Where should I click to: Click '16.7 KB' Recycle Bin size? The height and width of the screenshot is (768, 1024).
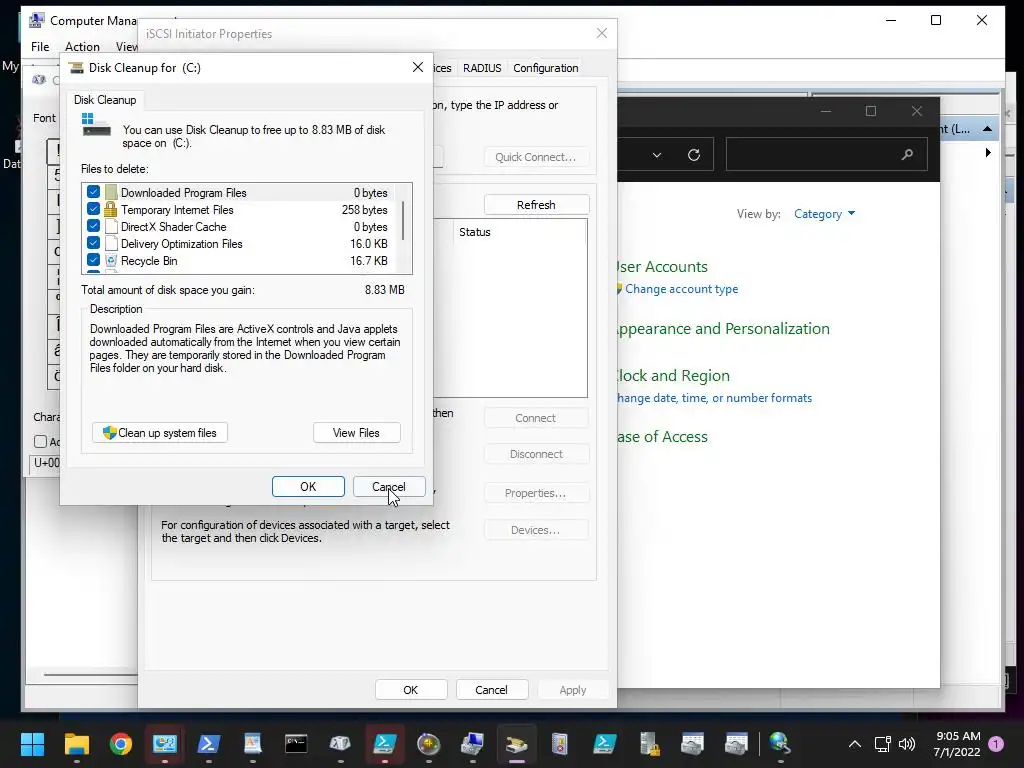click(x=369, y=261)
